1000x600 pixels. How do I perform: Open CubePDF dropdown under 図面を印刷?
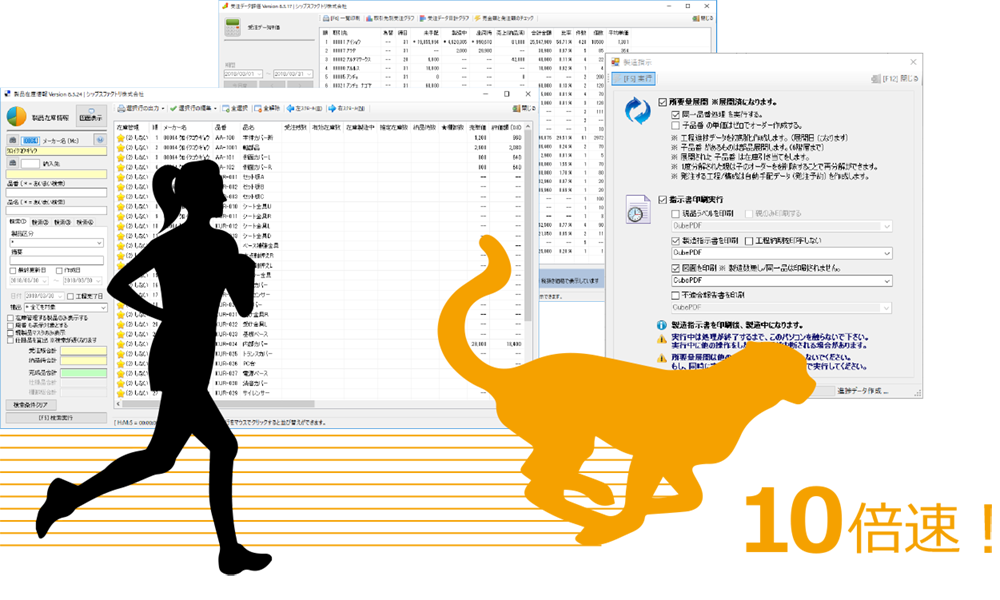coord(781,281)
